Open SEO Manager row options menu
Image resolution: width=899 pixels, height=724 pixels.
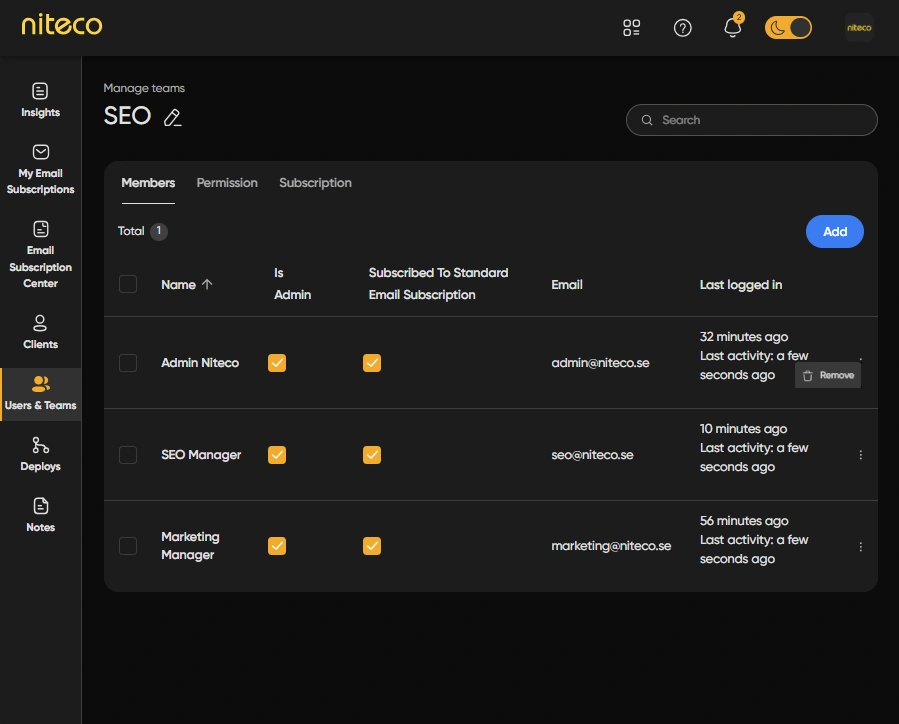tap(861, 455)
